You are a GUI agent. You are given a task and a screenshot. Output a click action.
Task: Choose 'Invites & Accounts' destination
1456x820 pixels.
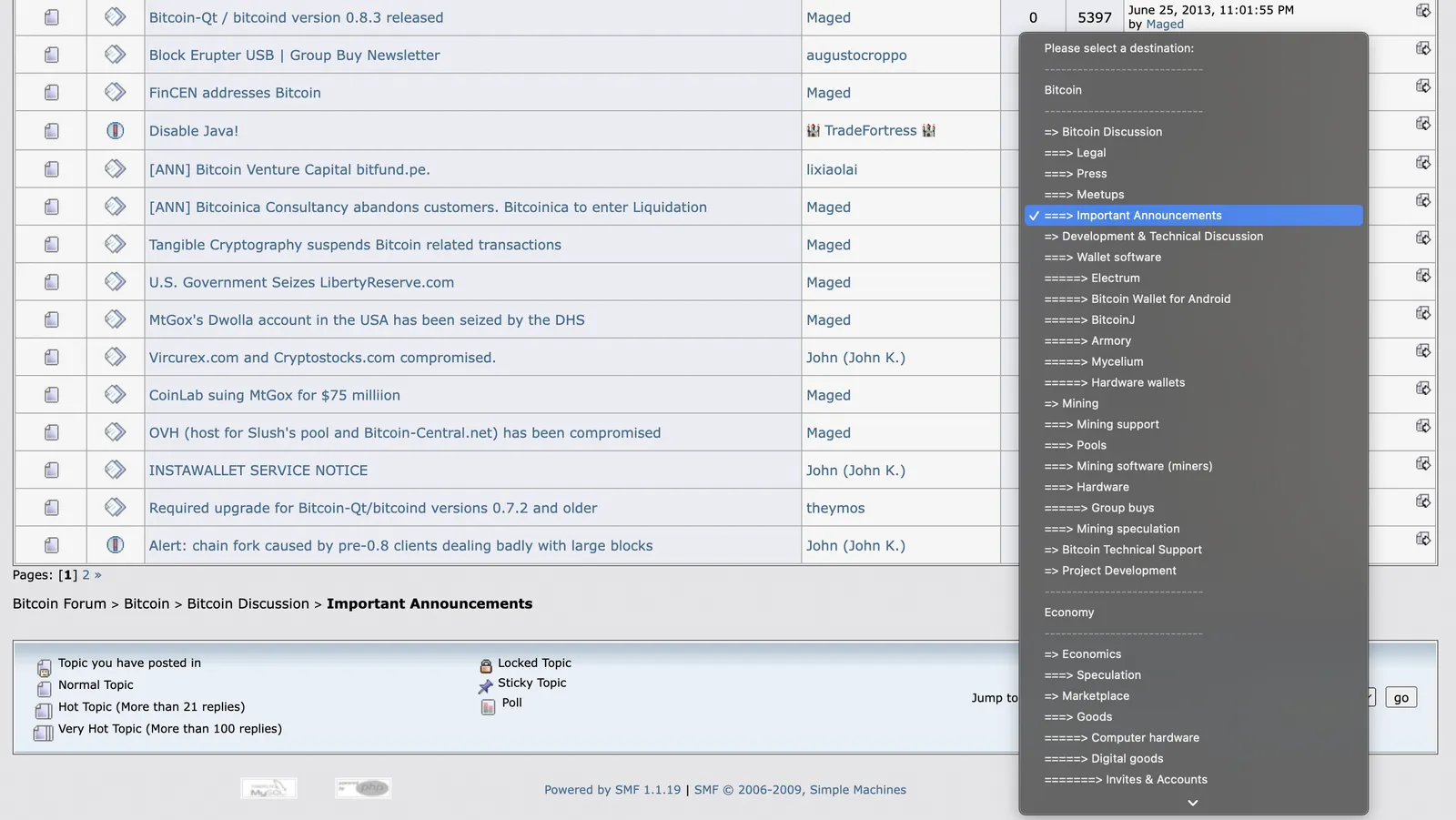tap(1193, 781)
